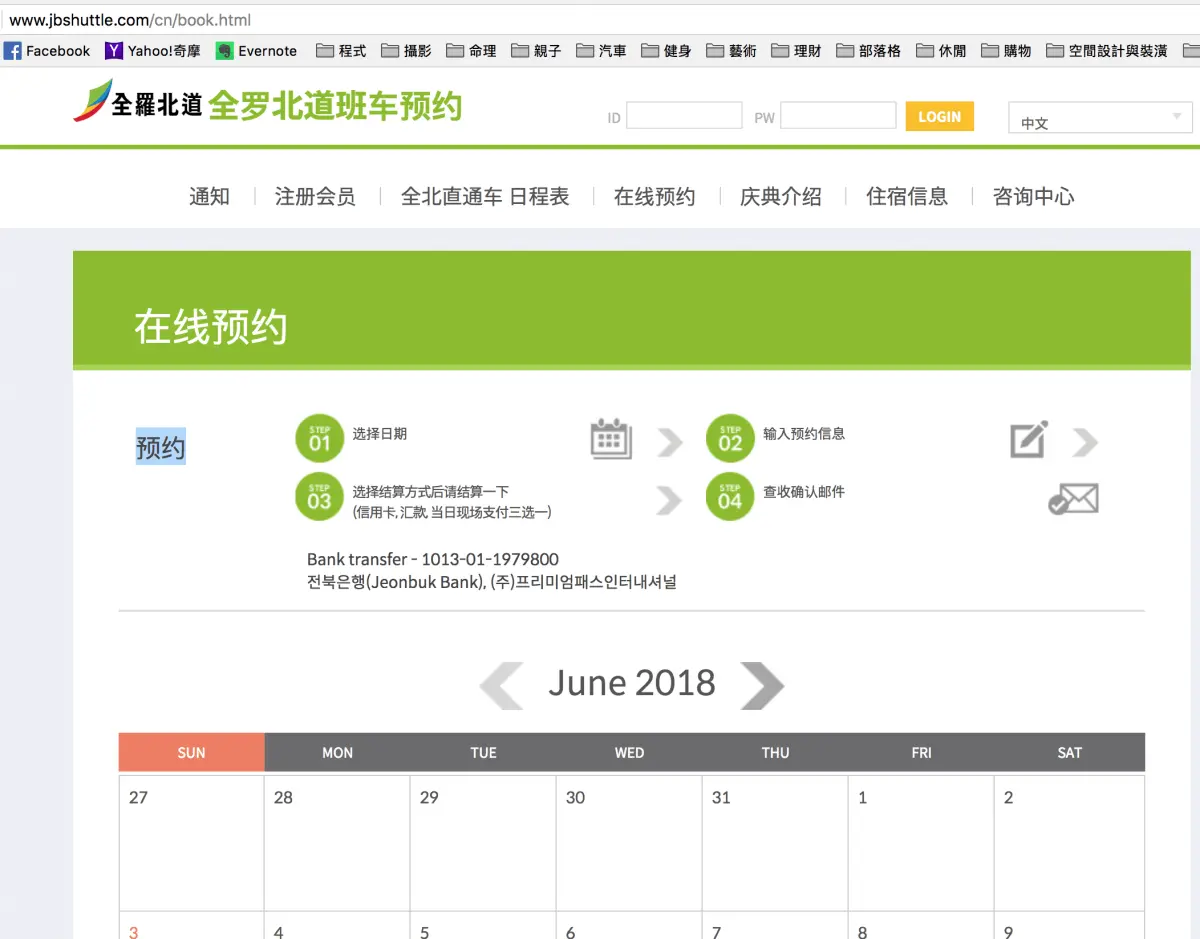Click the ID input field
1200x939 pixels.
tap(684, 116)
